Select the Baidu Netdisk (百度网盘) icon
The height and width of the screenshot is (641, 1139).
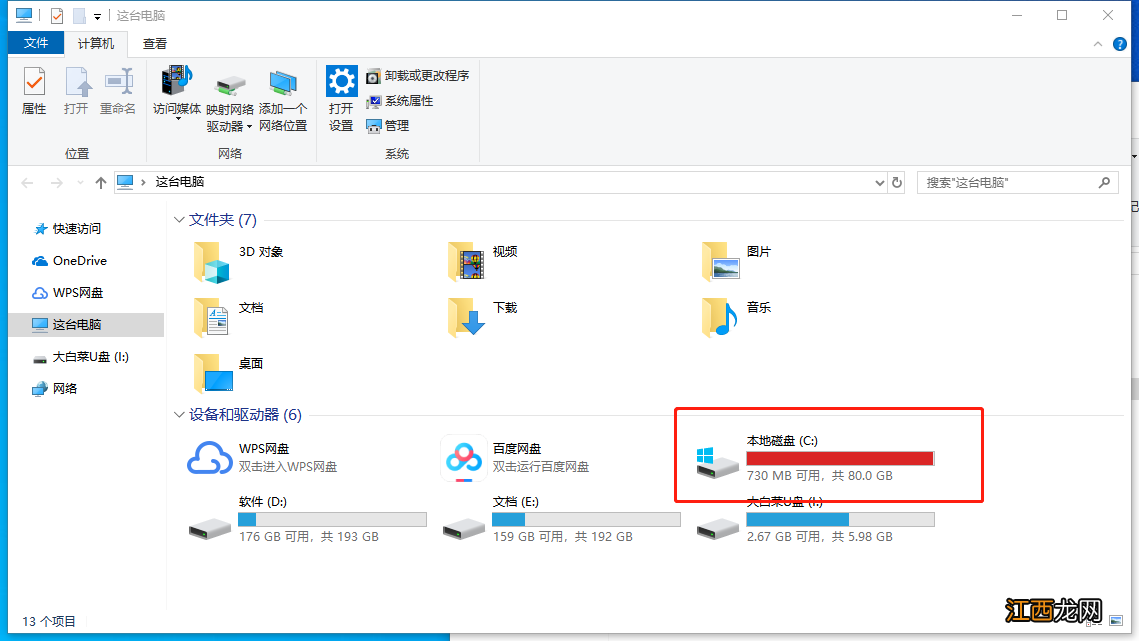463,458
